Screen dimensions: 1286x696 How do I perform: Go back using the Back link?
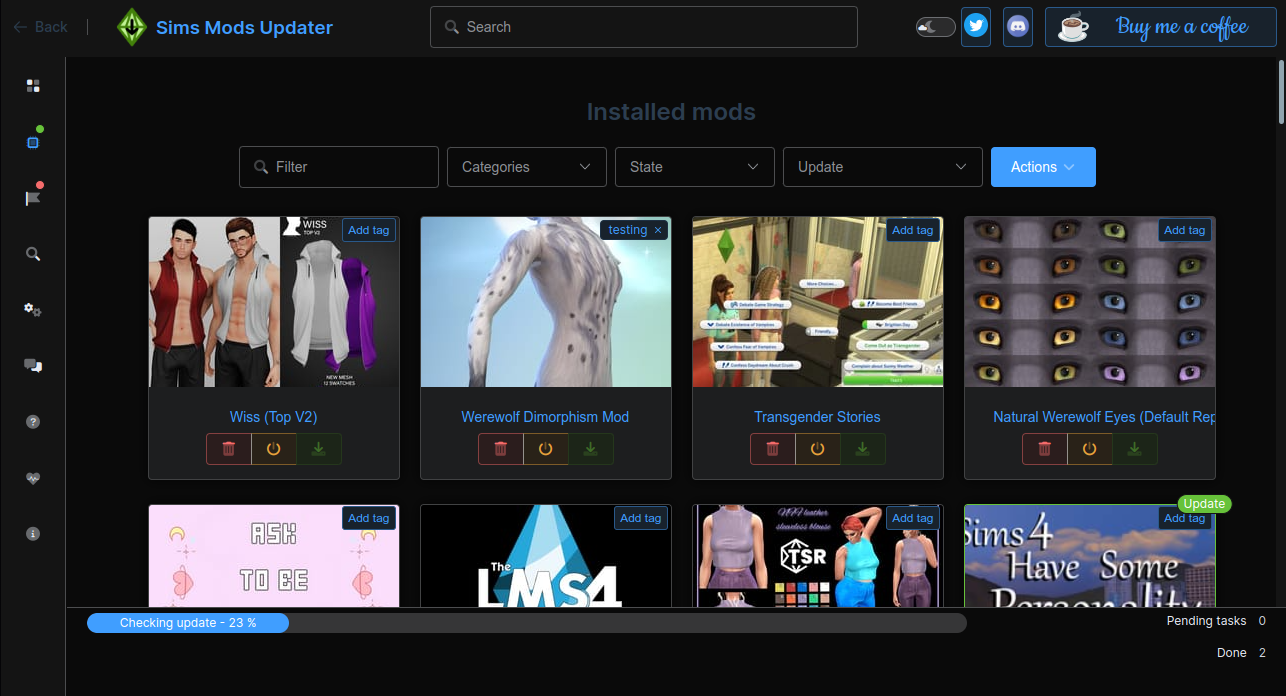[41, 27]
